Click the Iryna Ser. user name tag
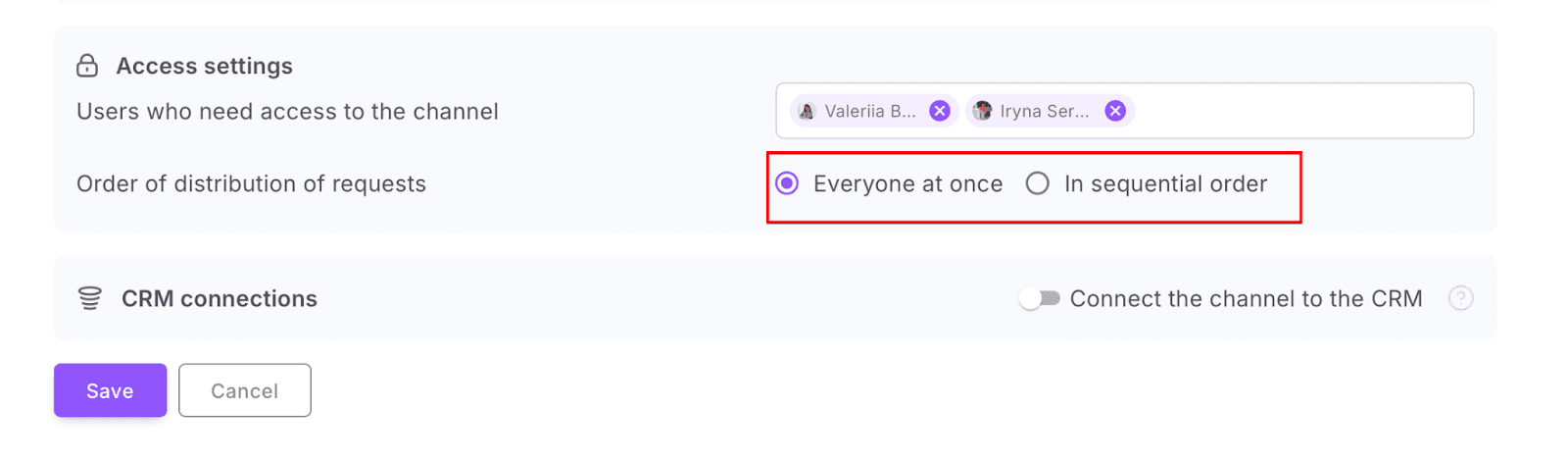The height and width of the screenshot is (461, 1568). point(1044,111)
